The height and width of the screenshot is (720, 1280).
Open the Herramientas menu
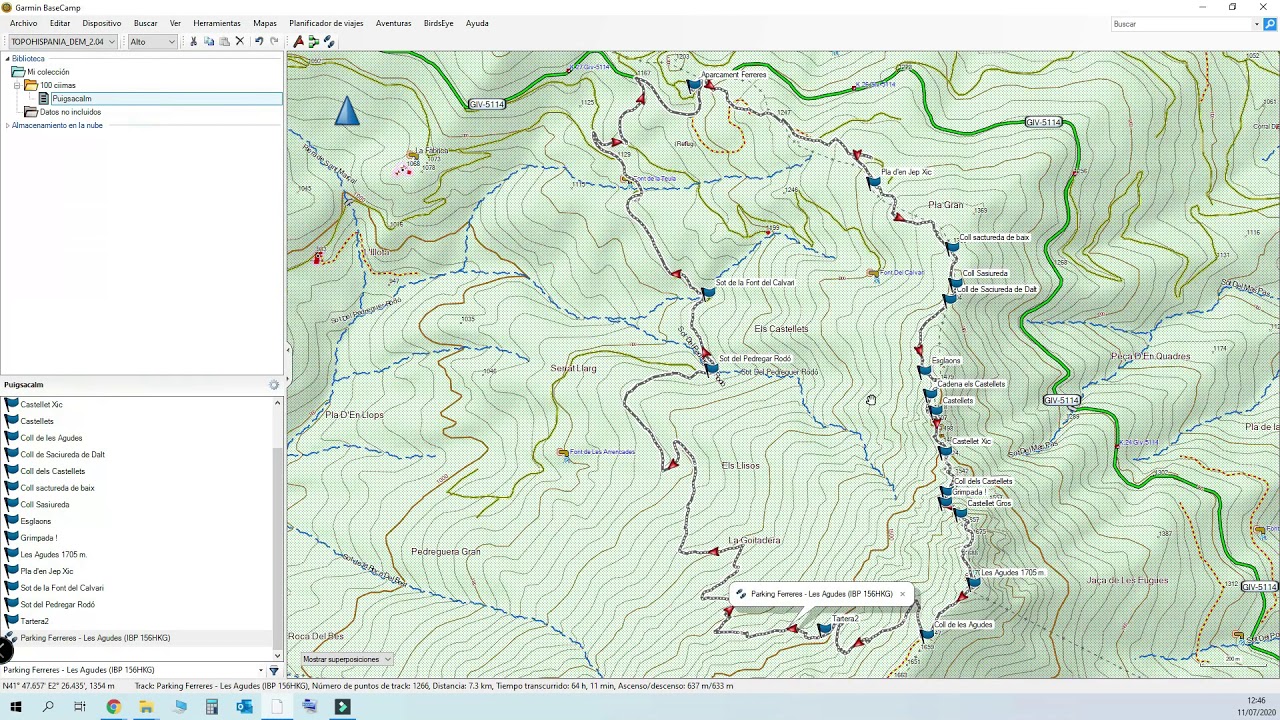click(x=216, y=23)
